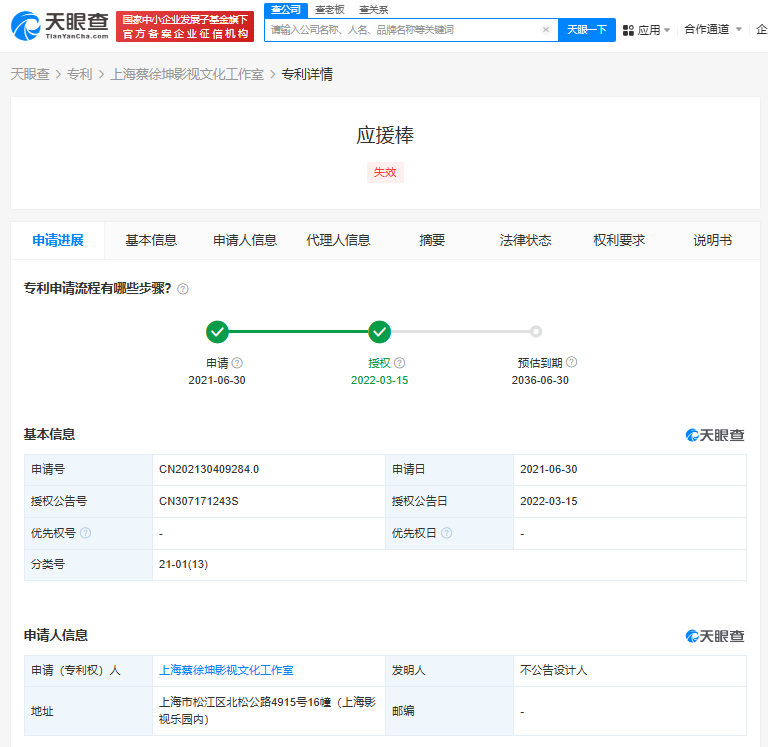Screen dimensions: 768x747
Task: Select the 查关系 search tab
Action: 373,10
